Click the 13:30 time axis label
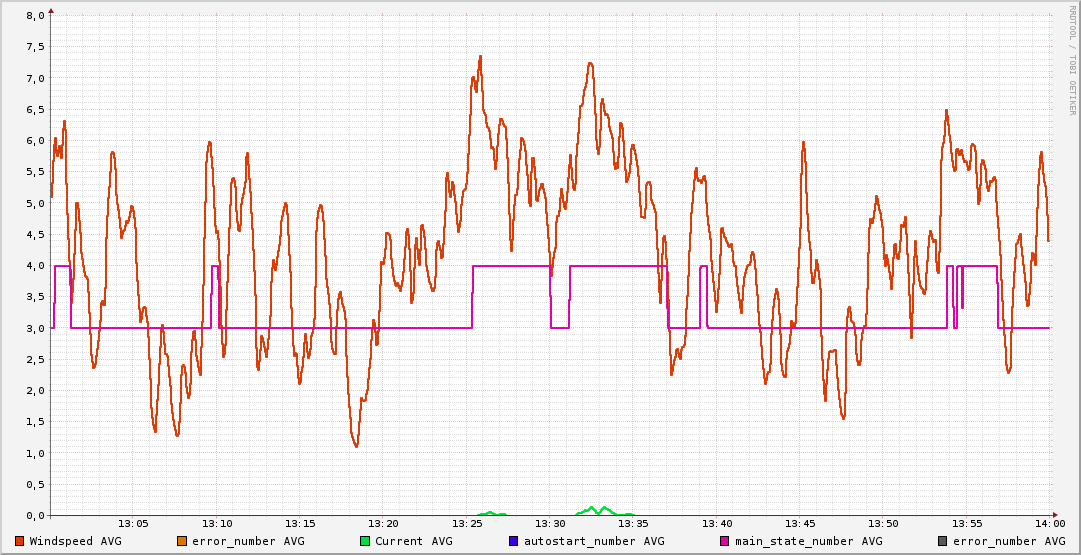The width and height of the screenshot is (1081, 555). 550,524
